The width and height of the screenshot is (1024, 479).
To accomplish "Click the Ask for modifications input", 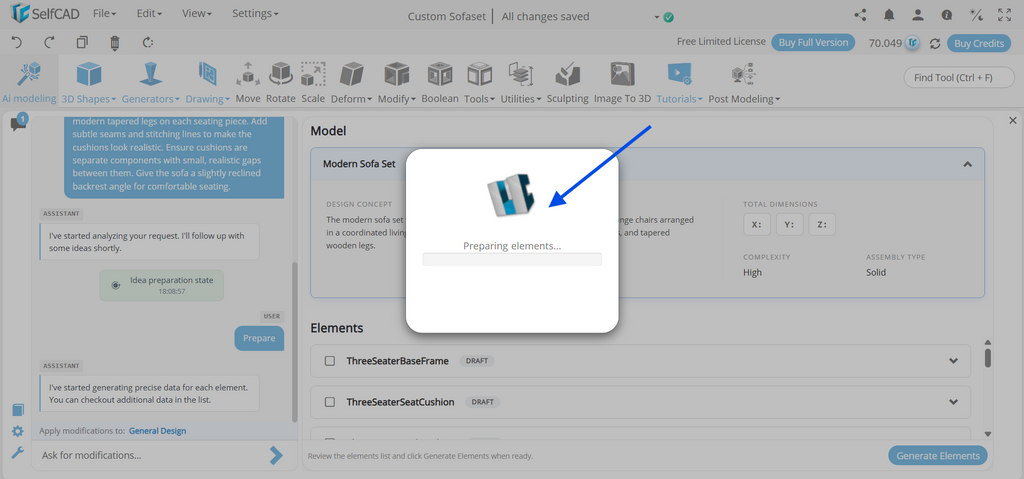I will (152, 455).
